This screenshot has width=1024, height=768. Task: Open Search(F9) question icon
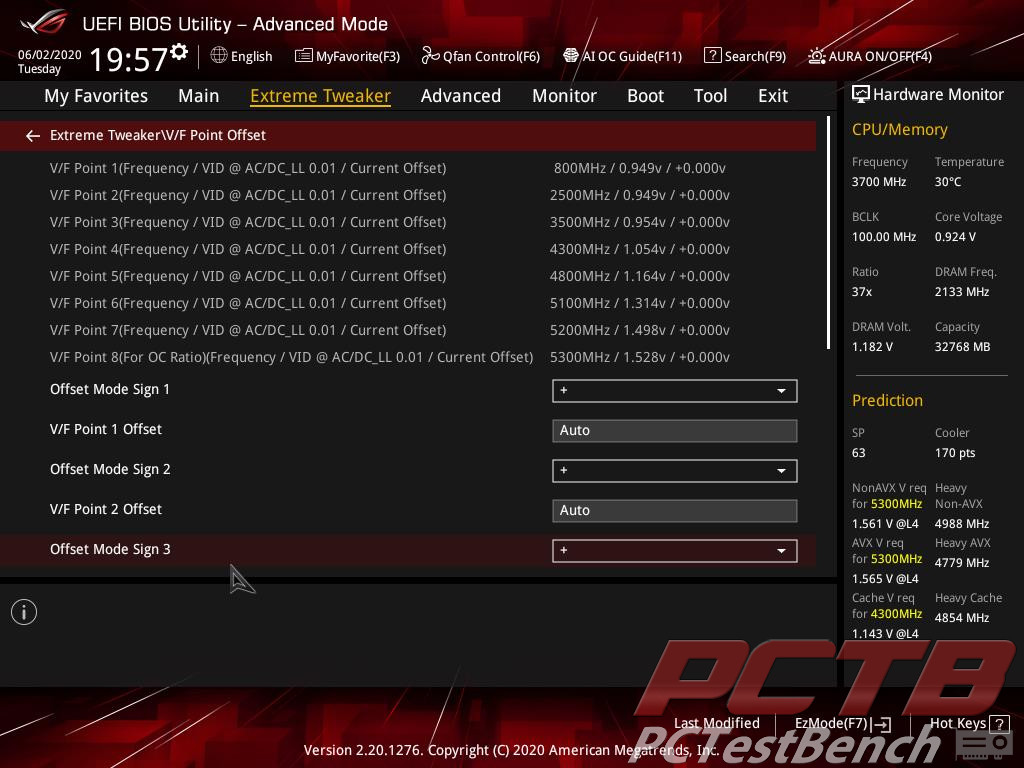[x=712, y=56]
